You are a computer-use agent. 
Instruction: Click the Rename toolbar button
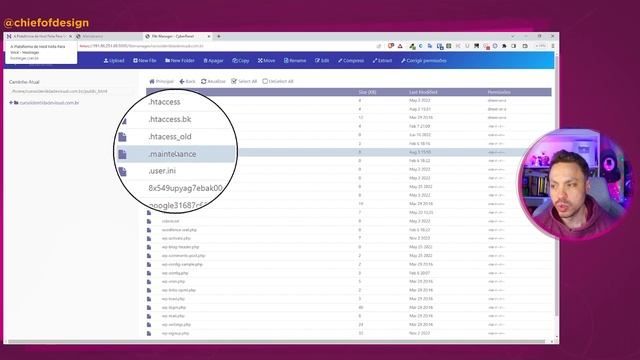pos(295,60)
